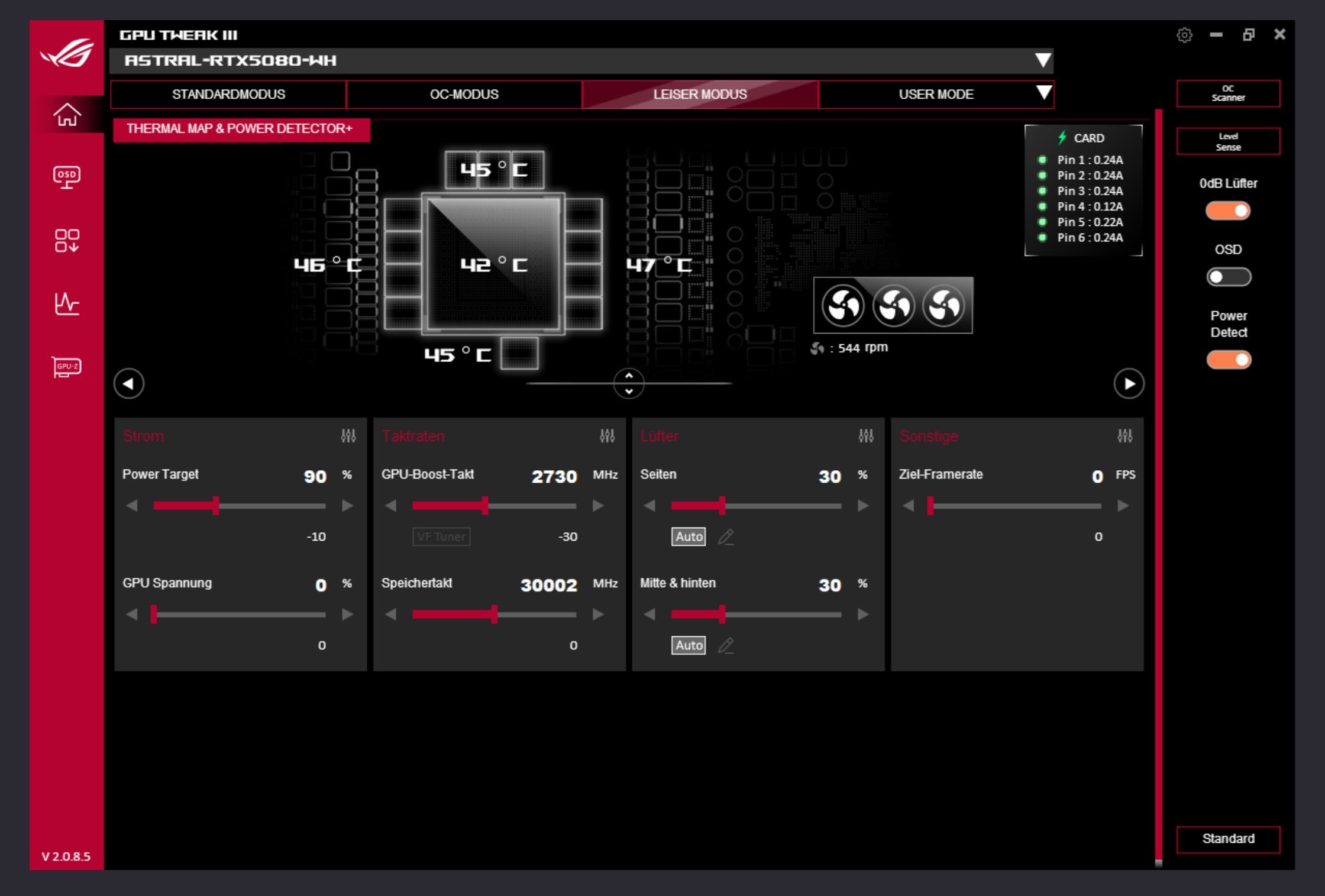Screen dimensions: 1325x896
Task: Disable the 0dB Lüfter toggle
Action: coord(1228,211)
